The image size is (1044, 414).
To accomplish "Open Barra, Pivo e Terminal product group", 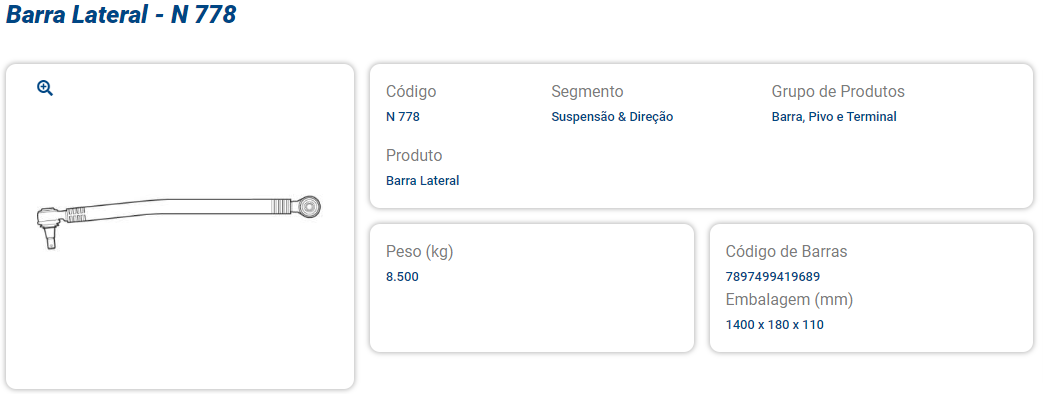I will [834, 117].
